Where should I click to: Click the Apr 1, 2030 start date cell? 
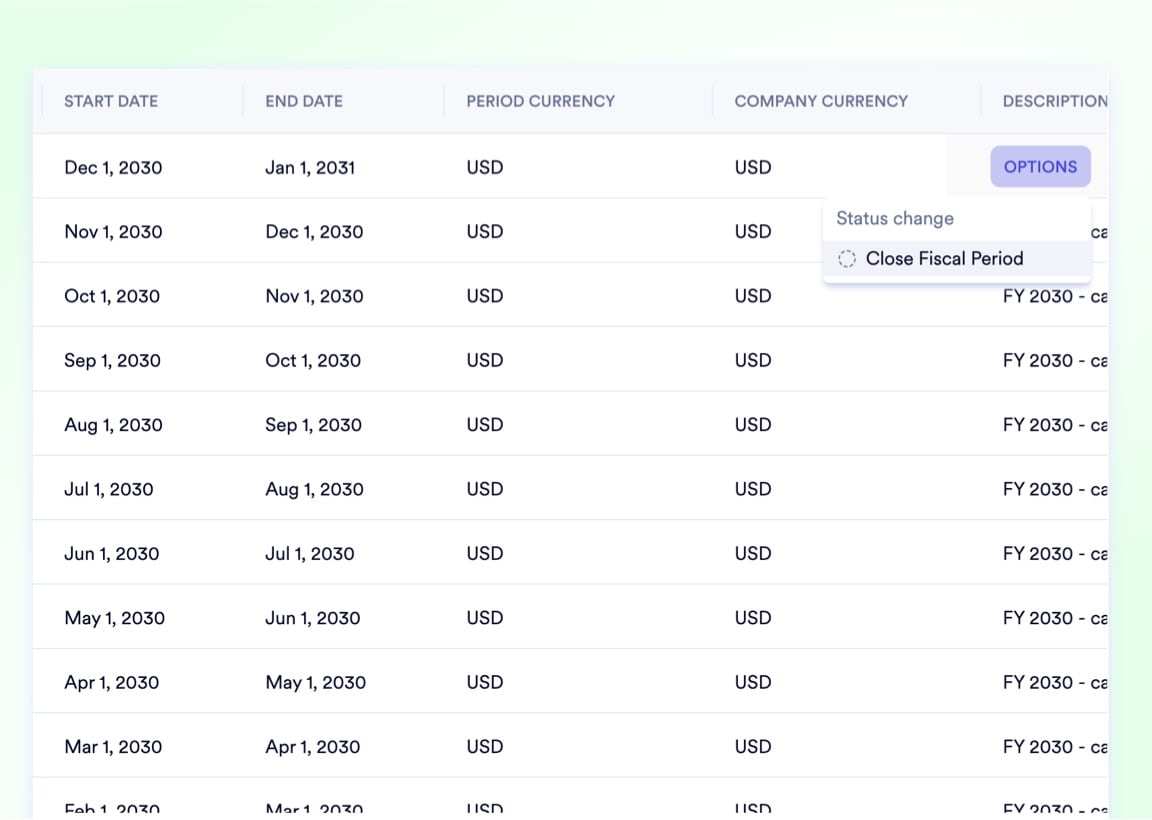pyautogui.click(x=112, y=683)
